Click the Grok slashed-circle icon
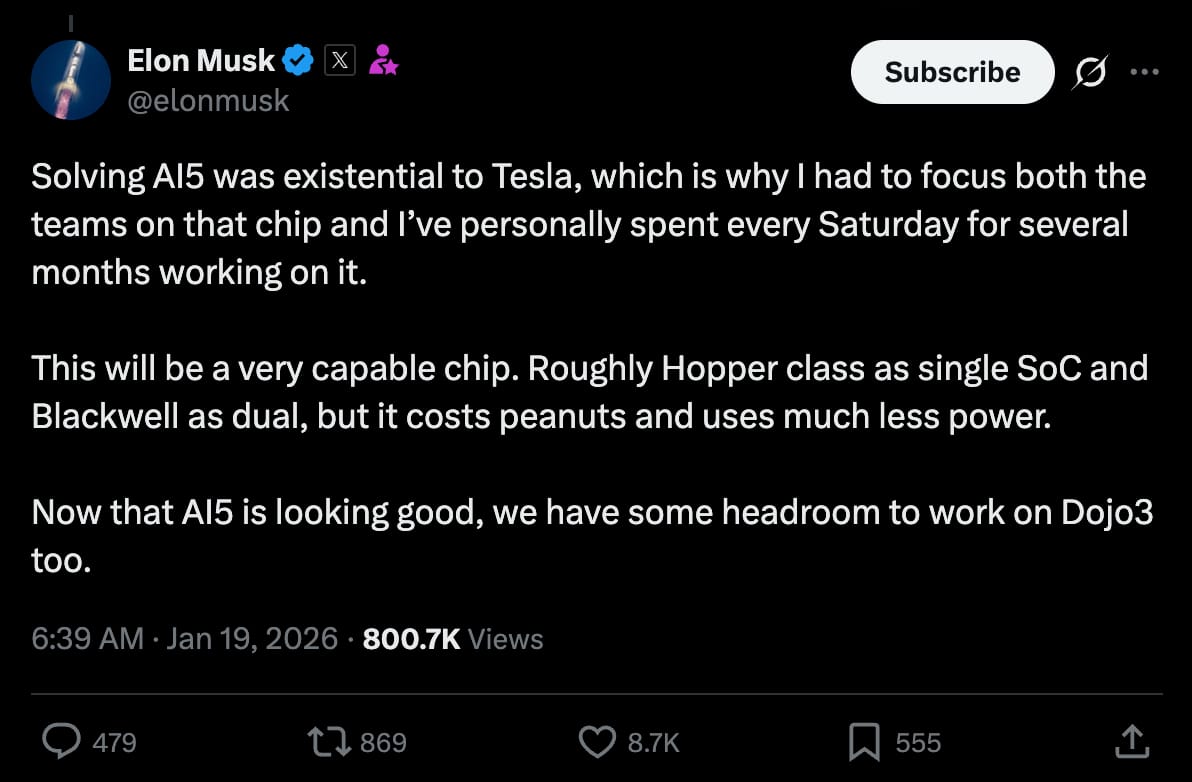 1089,72
